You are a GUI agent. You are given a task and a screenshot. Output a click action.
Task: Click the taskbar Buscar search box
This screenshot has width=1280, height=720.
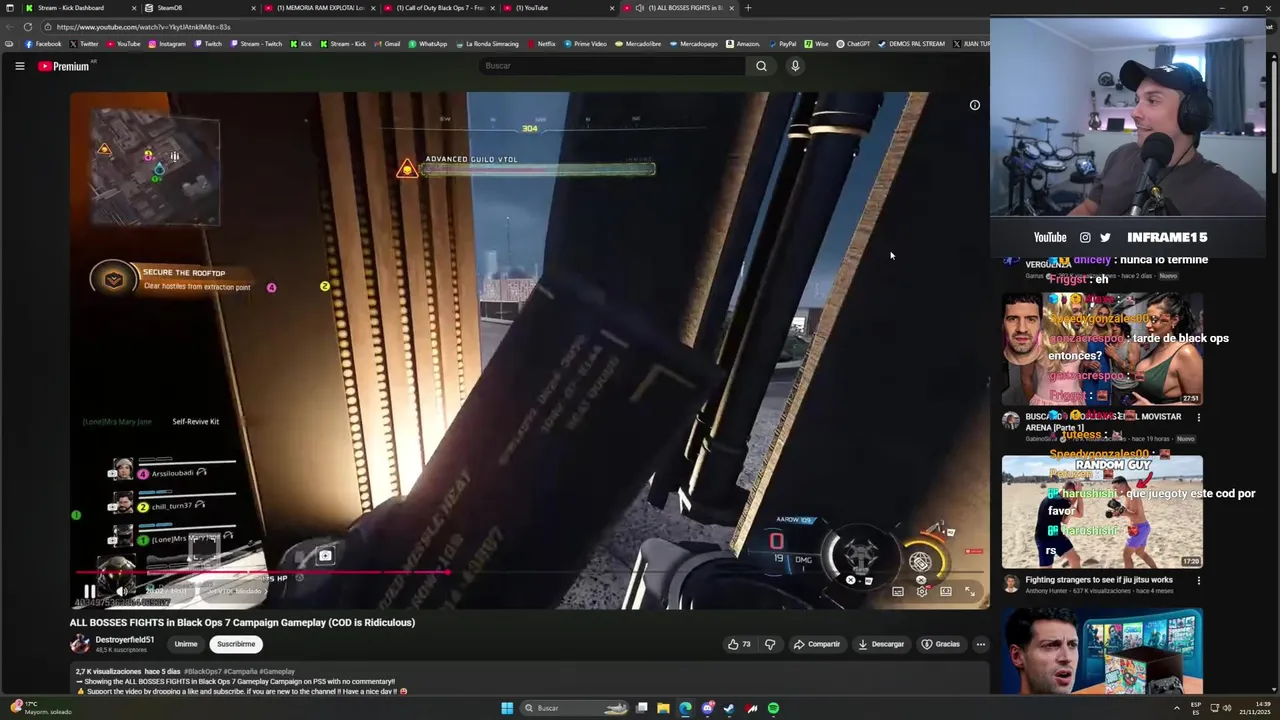(x=575, y=708)
